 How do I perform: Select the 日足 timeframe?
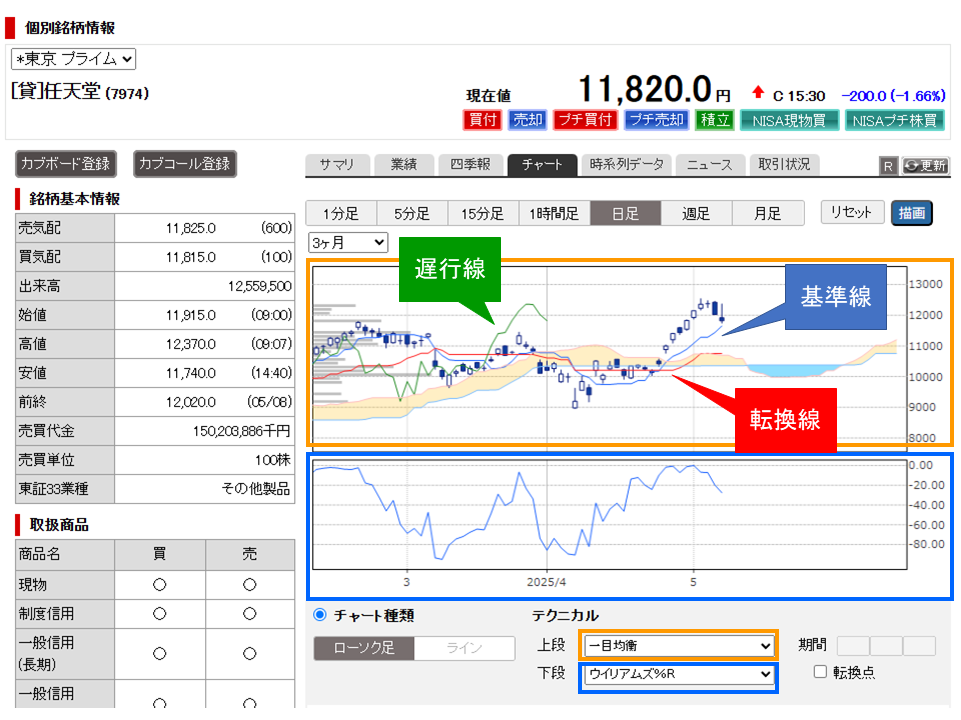(625, 213)
